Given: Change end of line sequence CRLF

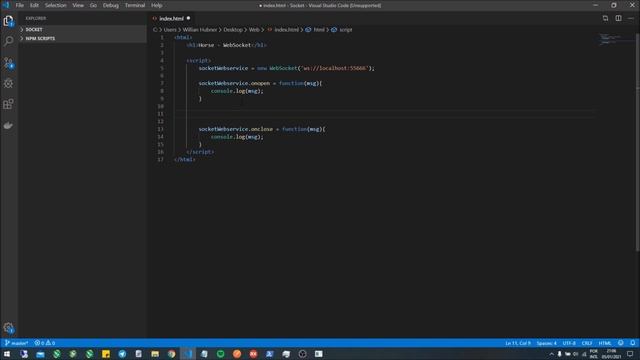Looking at the screenshot, I should coord(587,343).
